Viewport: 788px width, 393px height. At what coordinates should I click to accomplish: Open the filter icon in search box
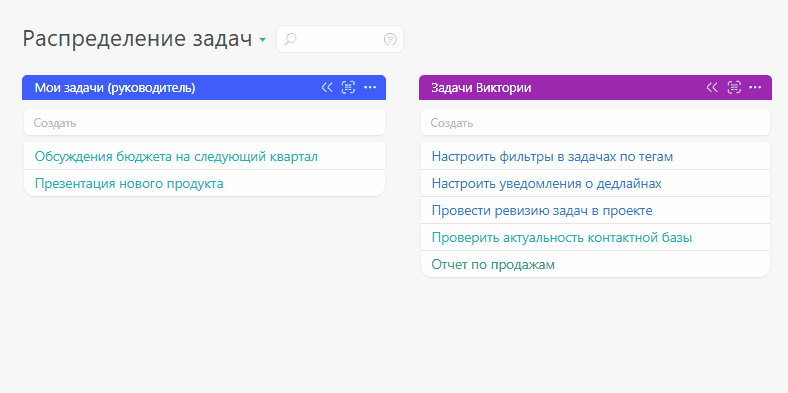pos(390,39)
